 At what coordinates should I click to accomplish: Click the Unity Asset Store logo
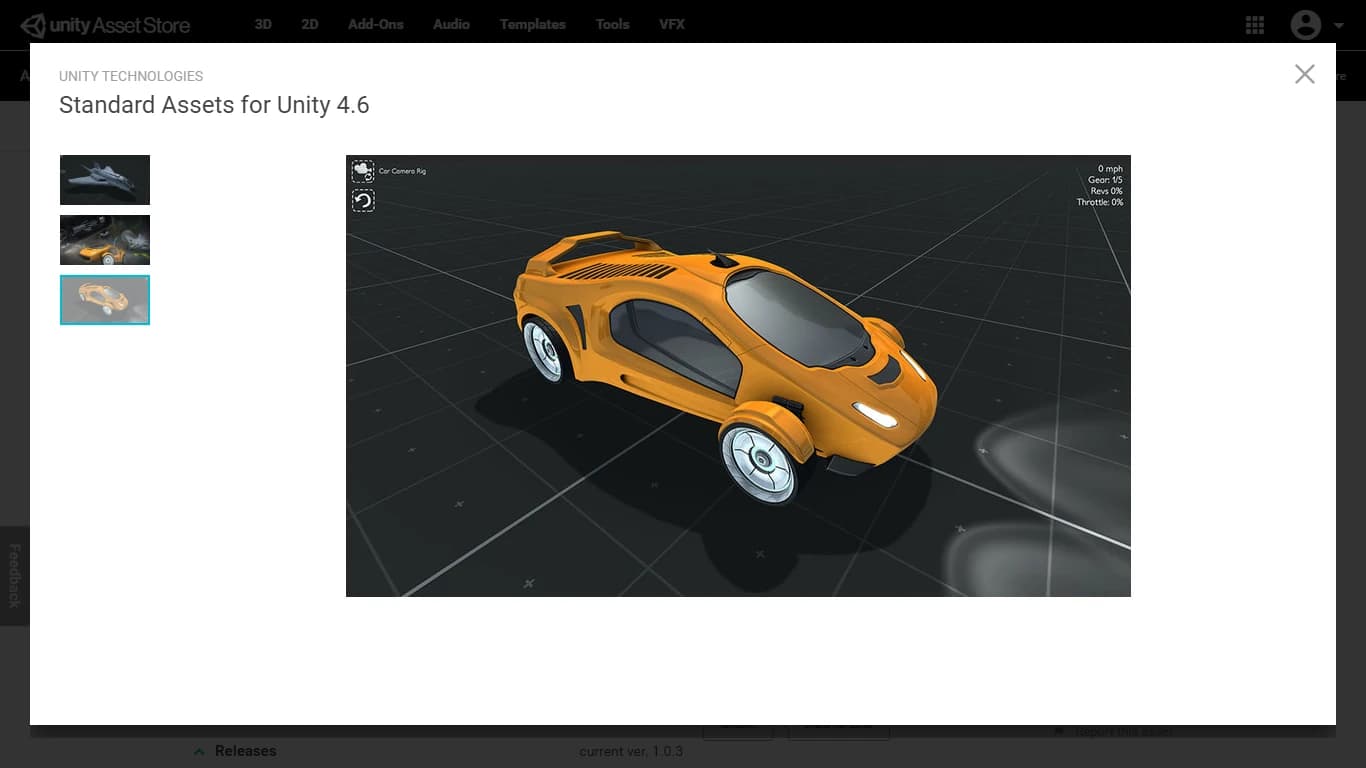tap(105, 25)
